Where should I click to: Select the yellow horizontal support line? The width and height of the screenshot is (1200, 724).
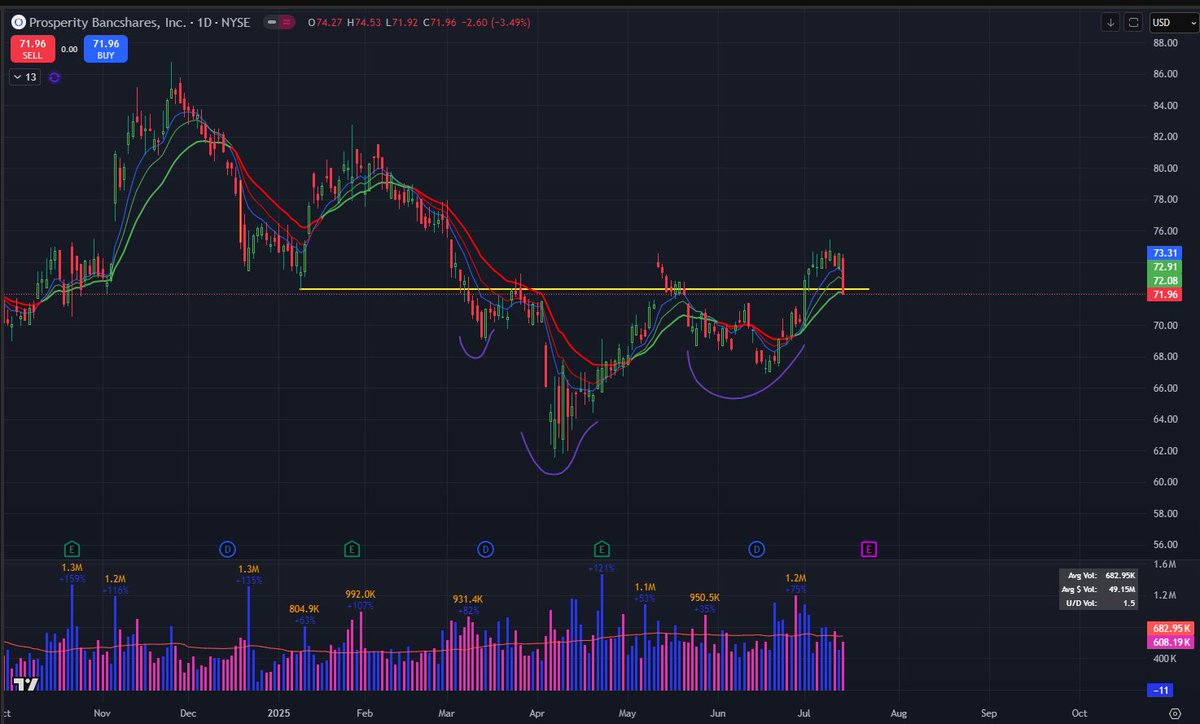[584, 289]
